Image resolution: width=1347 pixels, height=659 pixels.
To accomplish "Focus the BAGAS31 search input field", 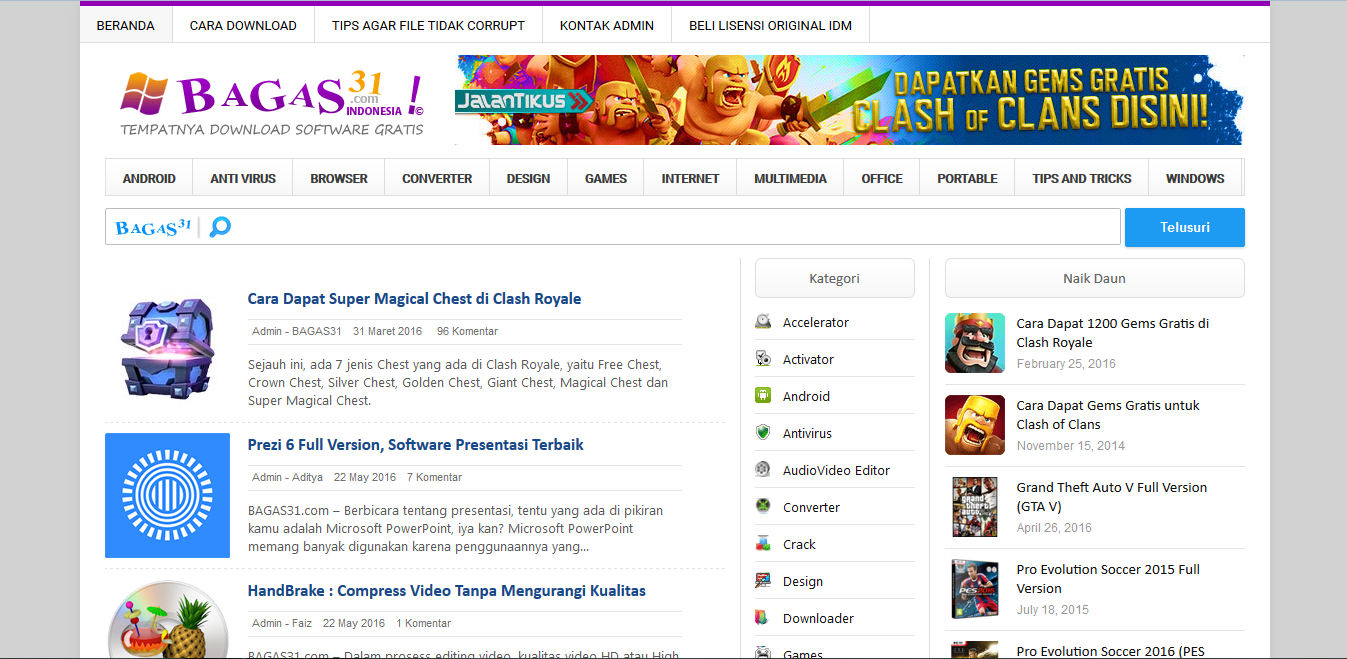I will 612,227.
